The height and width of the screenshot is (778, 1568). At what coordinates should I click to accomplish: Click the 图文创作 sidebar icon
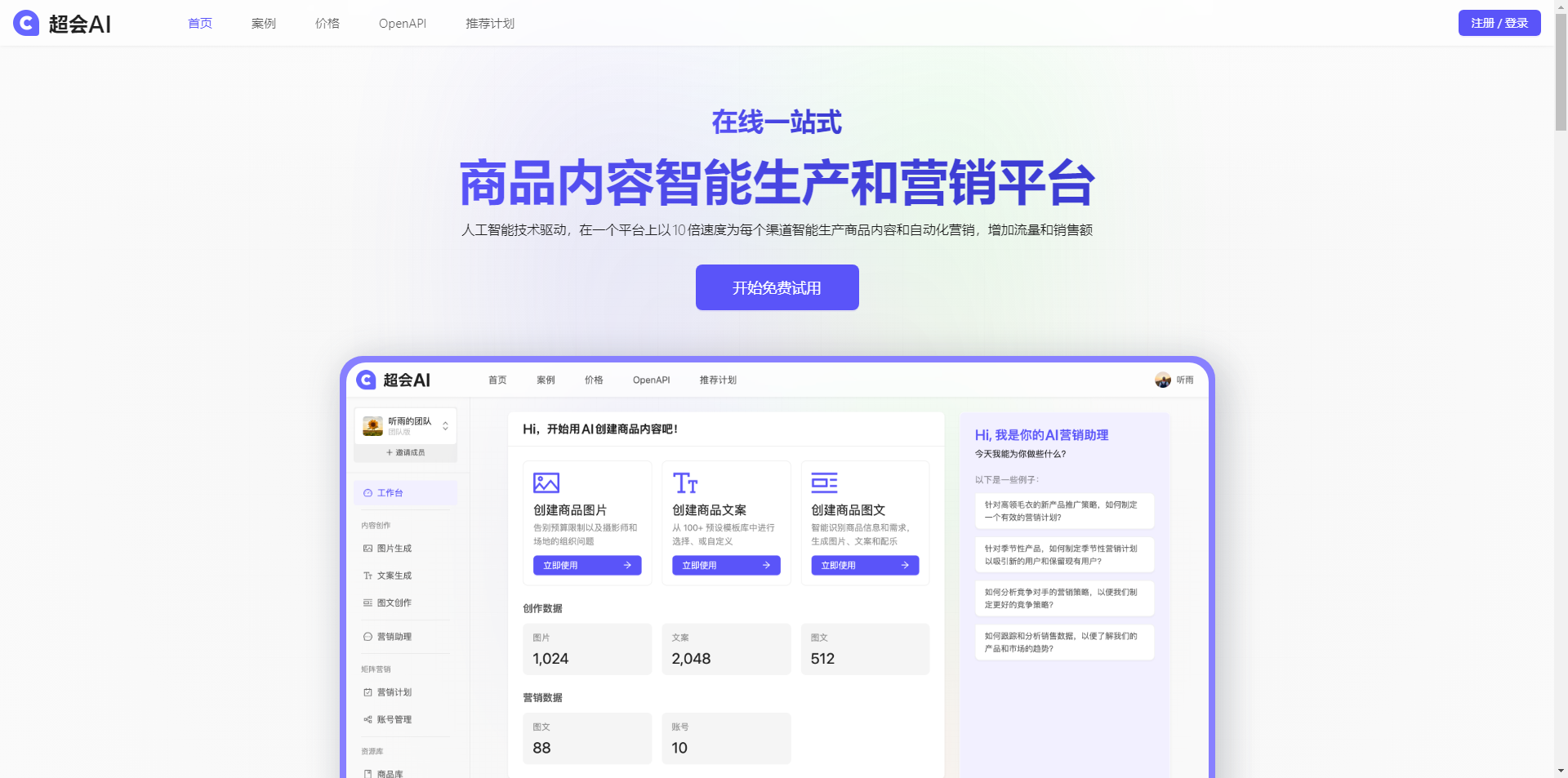(x=367, y=602)
